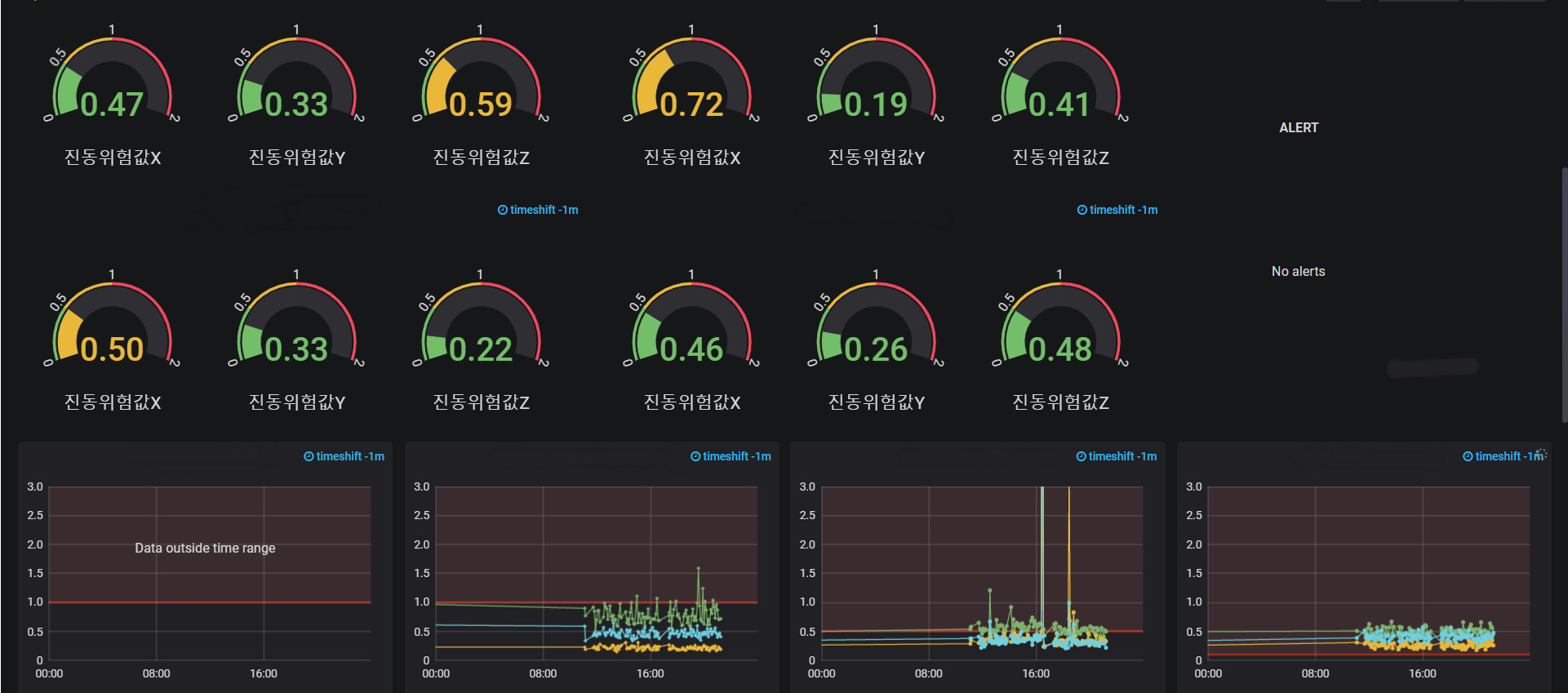Click the 진동위험값Z label under the 0.22 gauge

[x=481, y=402]
